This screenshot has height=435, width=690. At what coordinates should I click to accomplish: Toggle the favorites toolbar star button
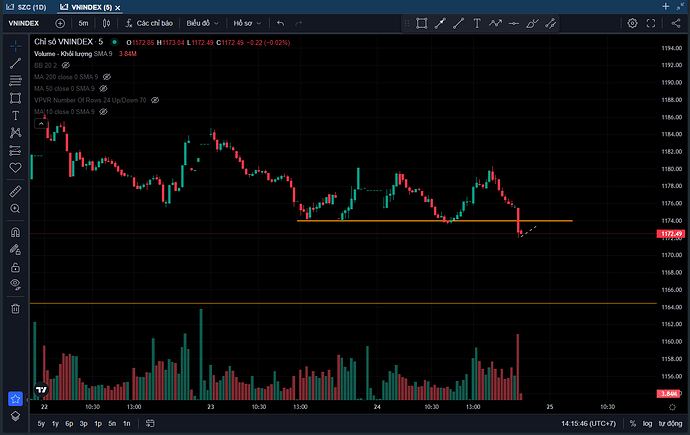(x=15, y=399)
